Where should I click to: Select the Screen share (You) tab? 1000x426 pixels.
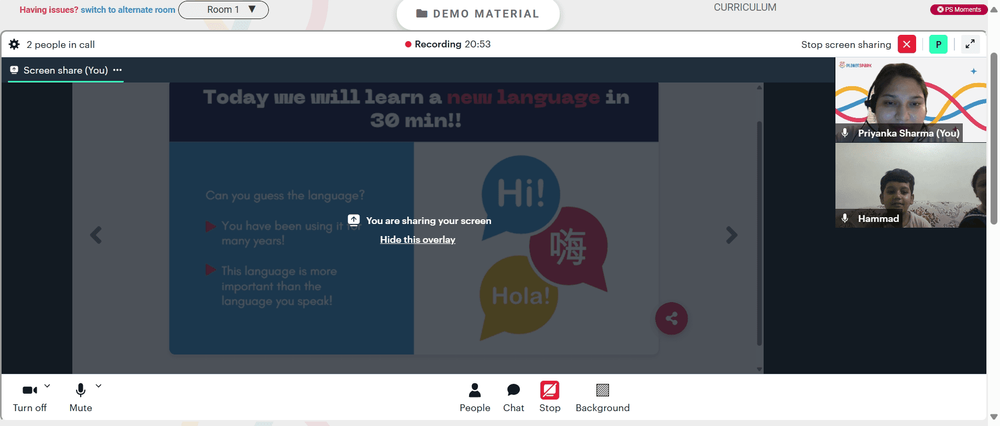[x=65, y=70]
